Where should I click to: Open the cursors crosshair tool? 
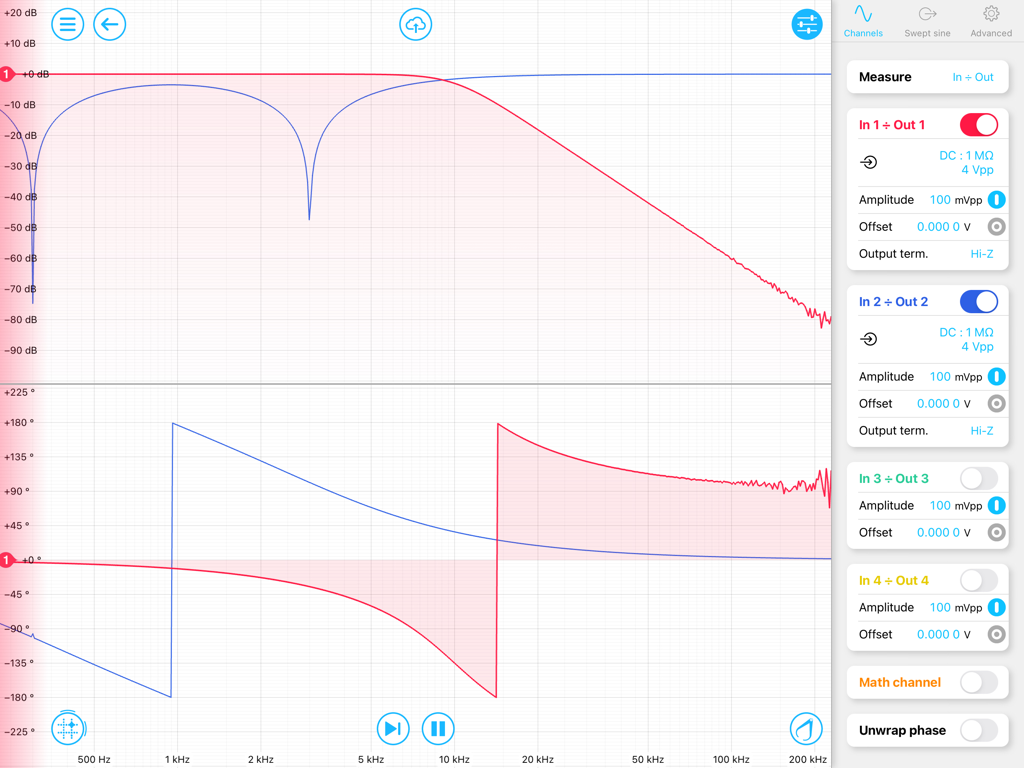68,729
